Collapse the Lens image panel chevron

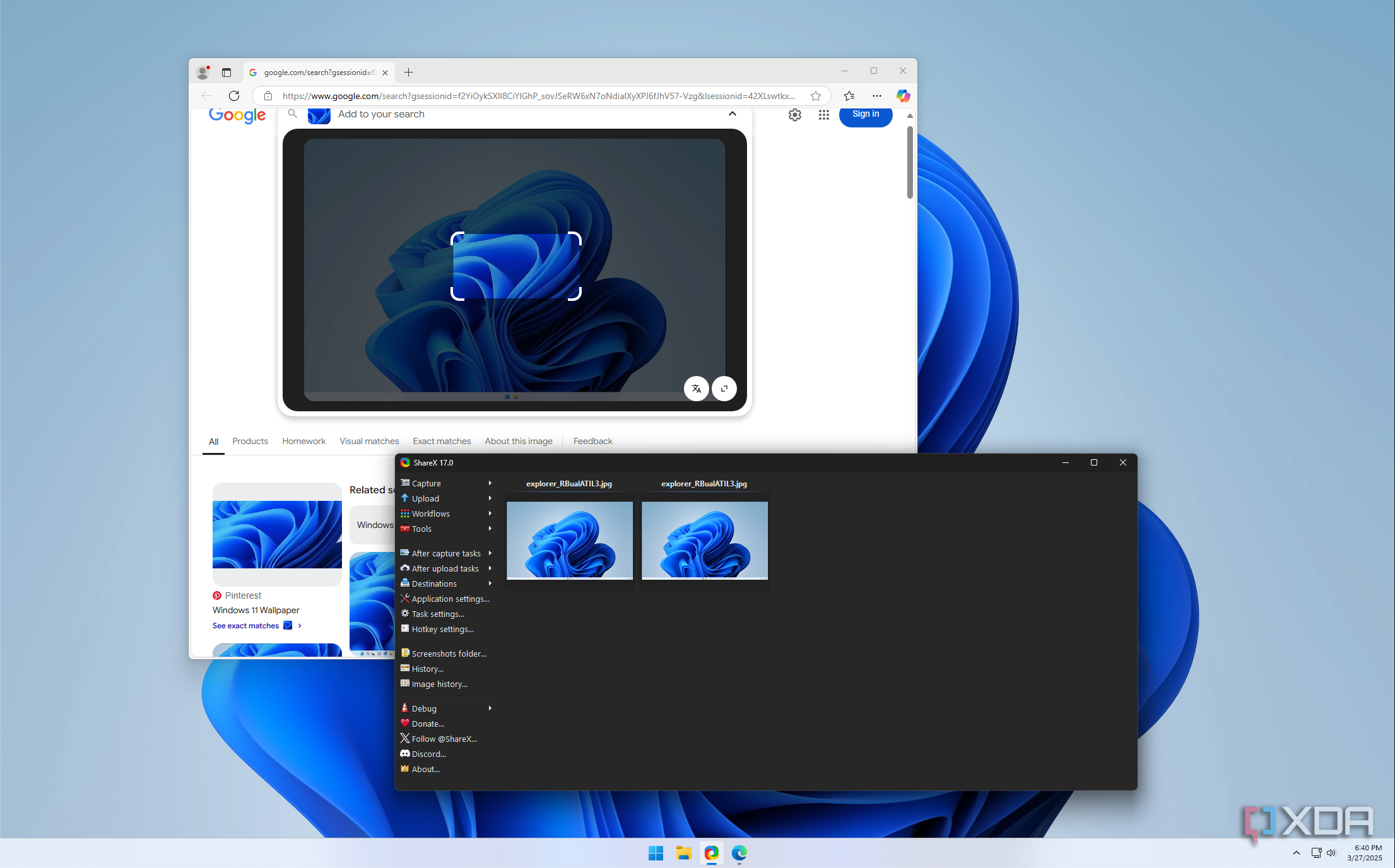click(x=733, y=114)
